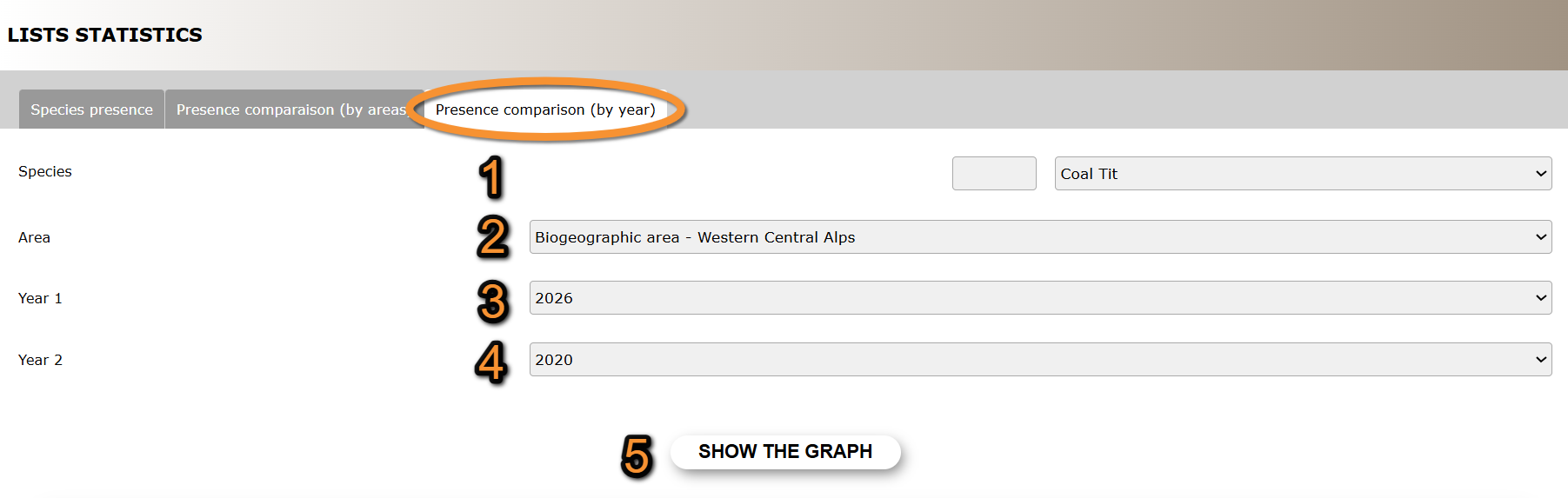Focus the small species search box
This screenshot has width=1568, height=498.
(x=994, y=174)
